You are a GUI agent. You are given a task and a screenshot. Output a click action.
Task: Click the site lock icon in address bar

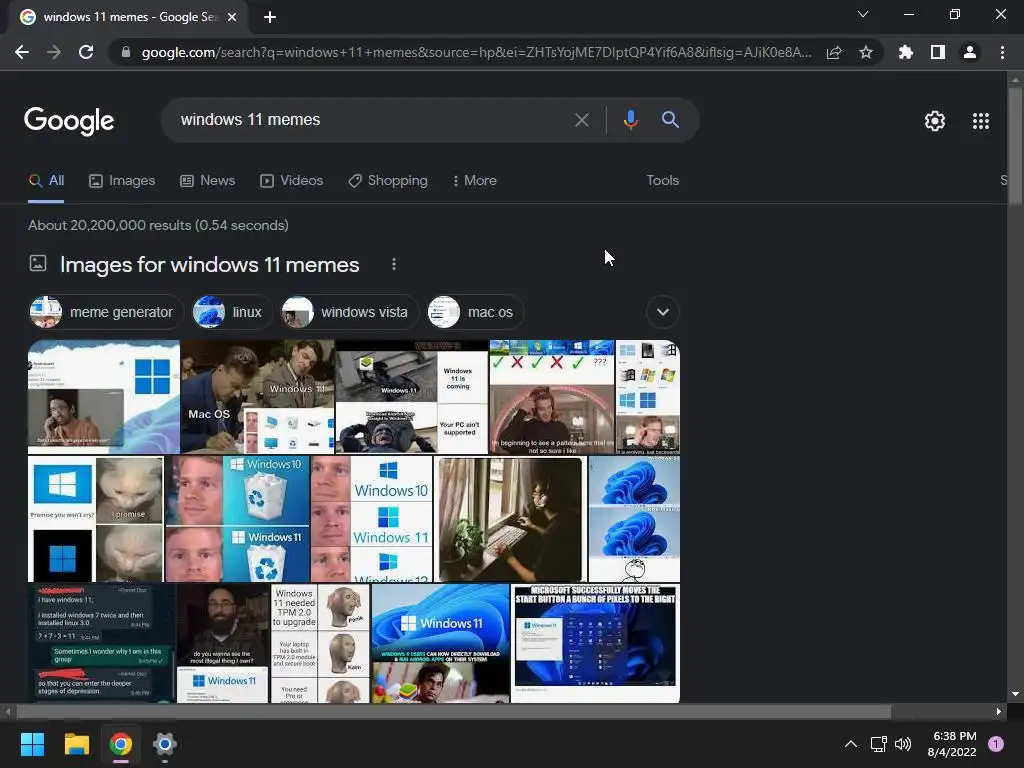[x=126, y=52]
